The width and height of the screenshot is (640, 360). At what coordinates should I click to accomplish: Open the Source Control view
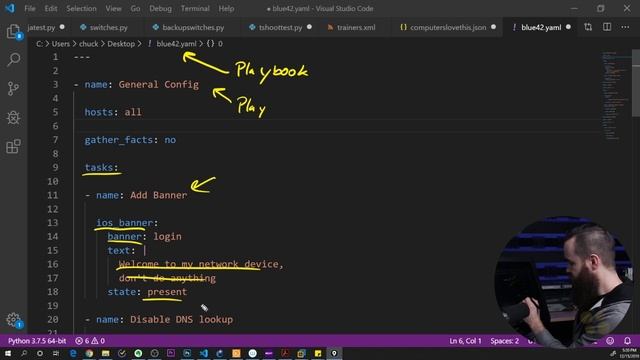click(x=13, y=88)
